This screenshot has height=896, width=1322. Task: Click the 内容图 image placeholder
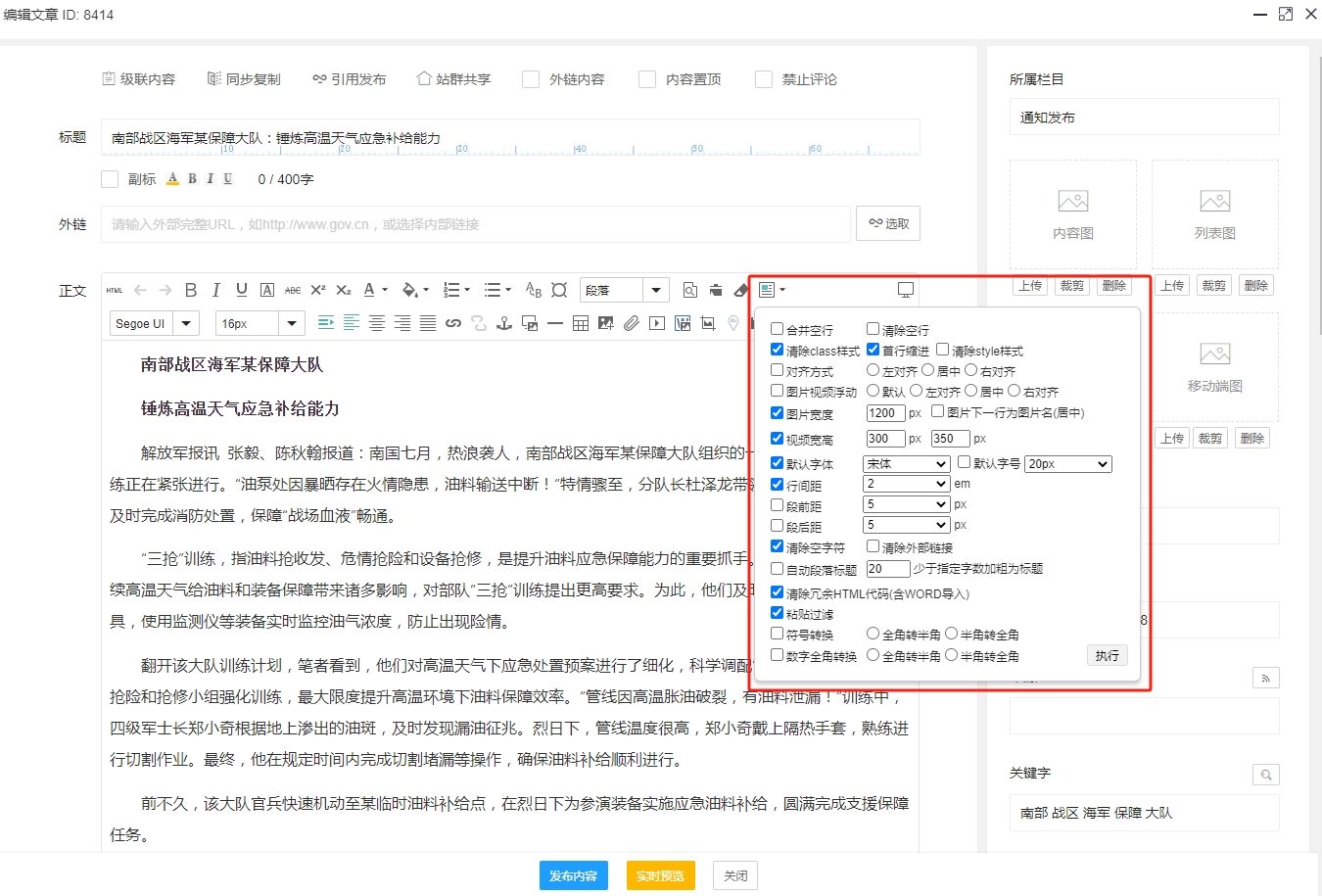click(1073, 214)
